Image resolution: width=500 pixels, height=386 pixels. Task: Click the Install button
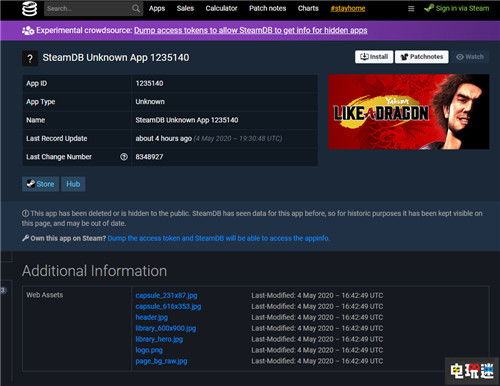(x=374, y=57)
